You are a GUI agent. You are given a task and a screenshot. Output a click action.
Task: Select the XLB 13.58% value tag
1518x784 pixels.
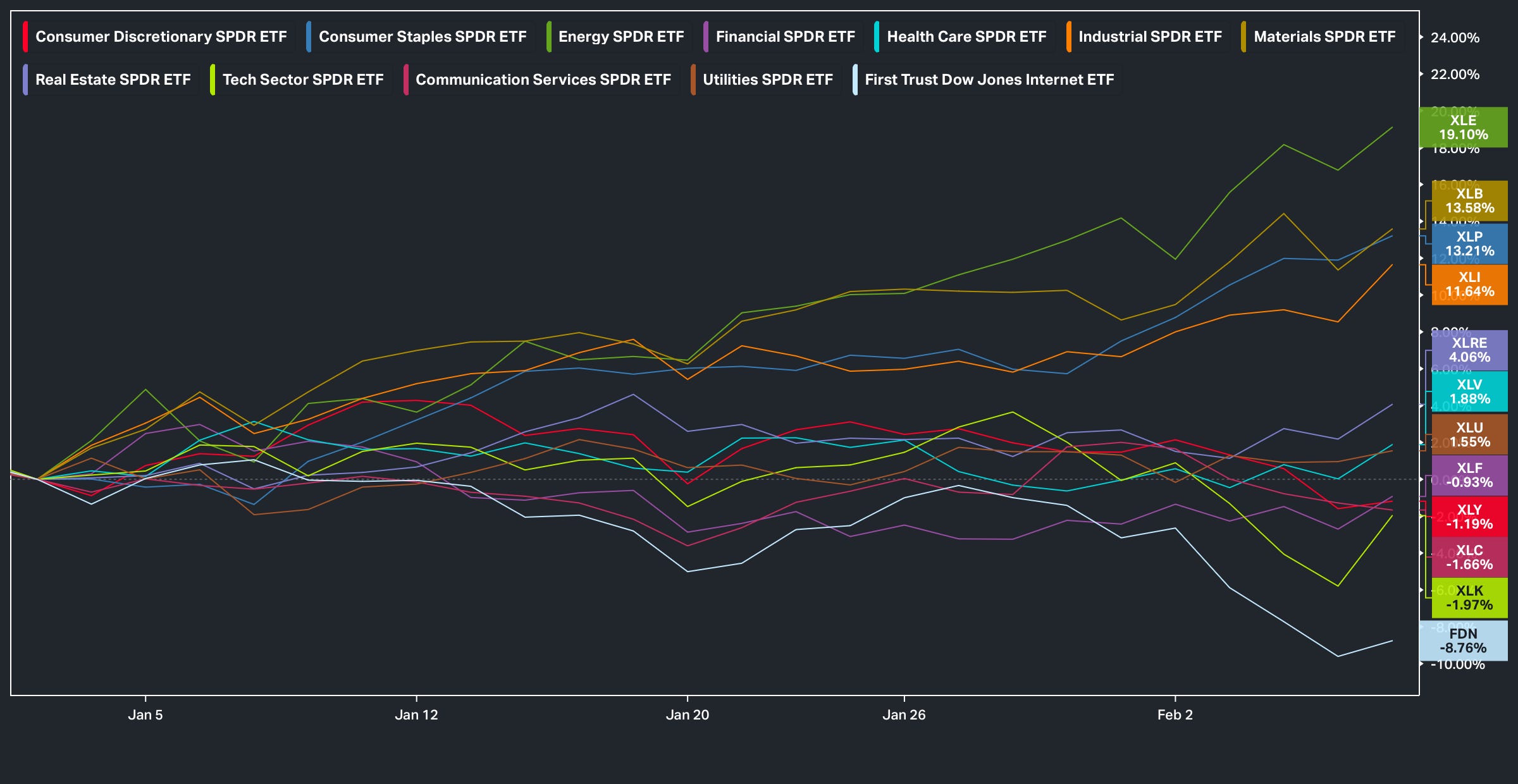coord(1469,201)
